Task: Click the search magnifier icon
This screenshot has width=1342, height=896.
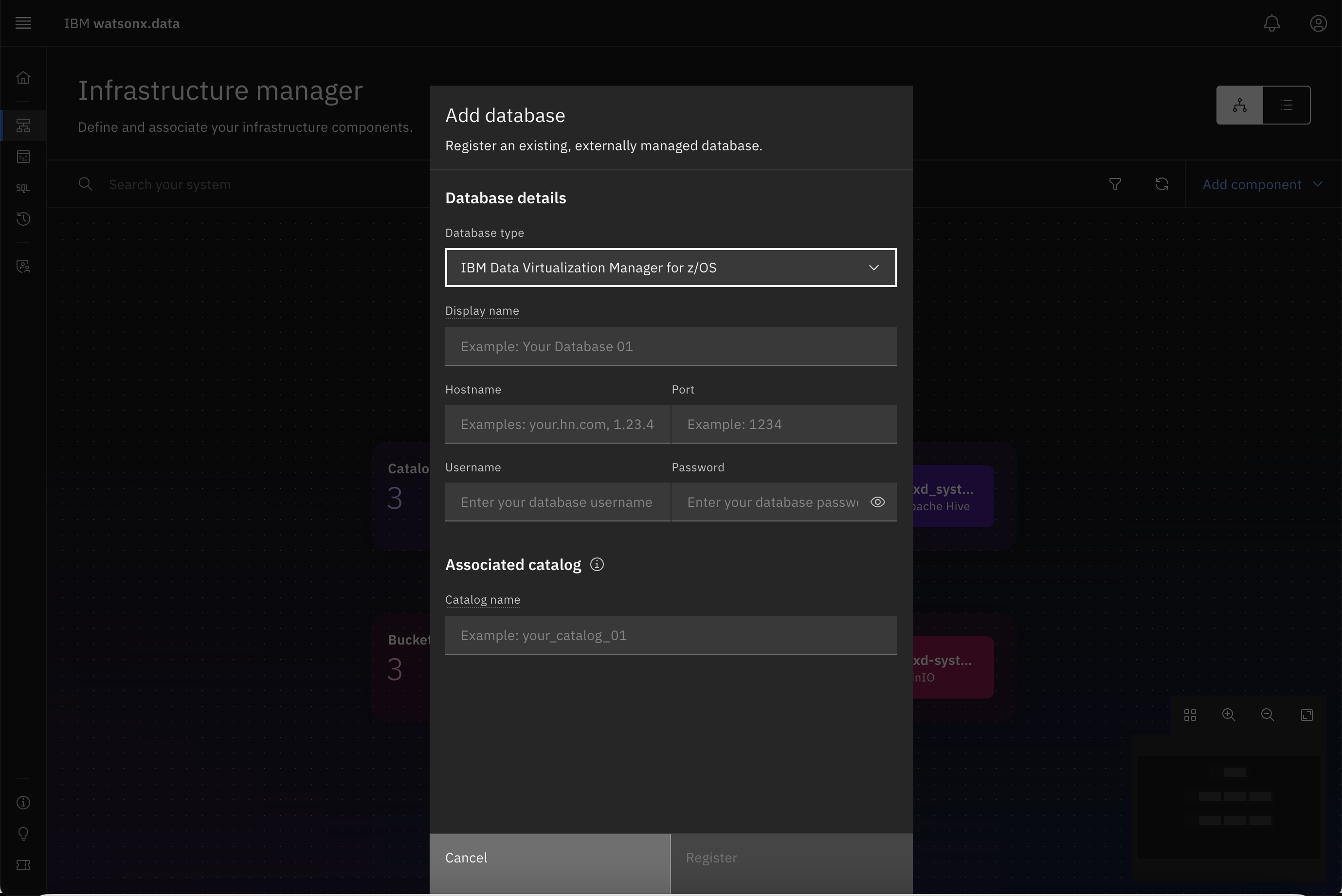Action: [85, 184]
